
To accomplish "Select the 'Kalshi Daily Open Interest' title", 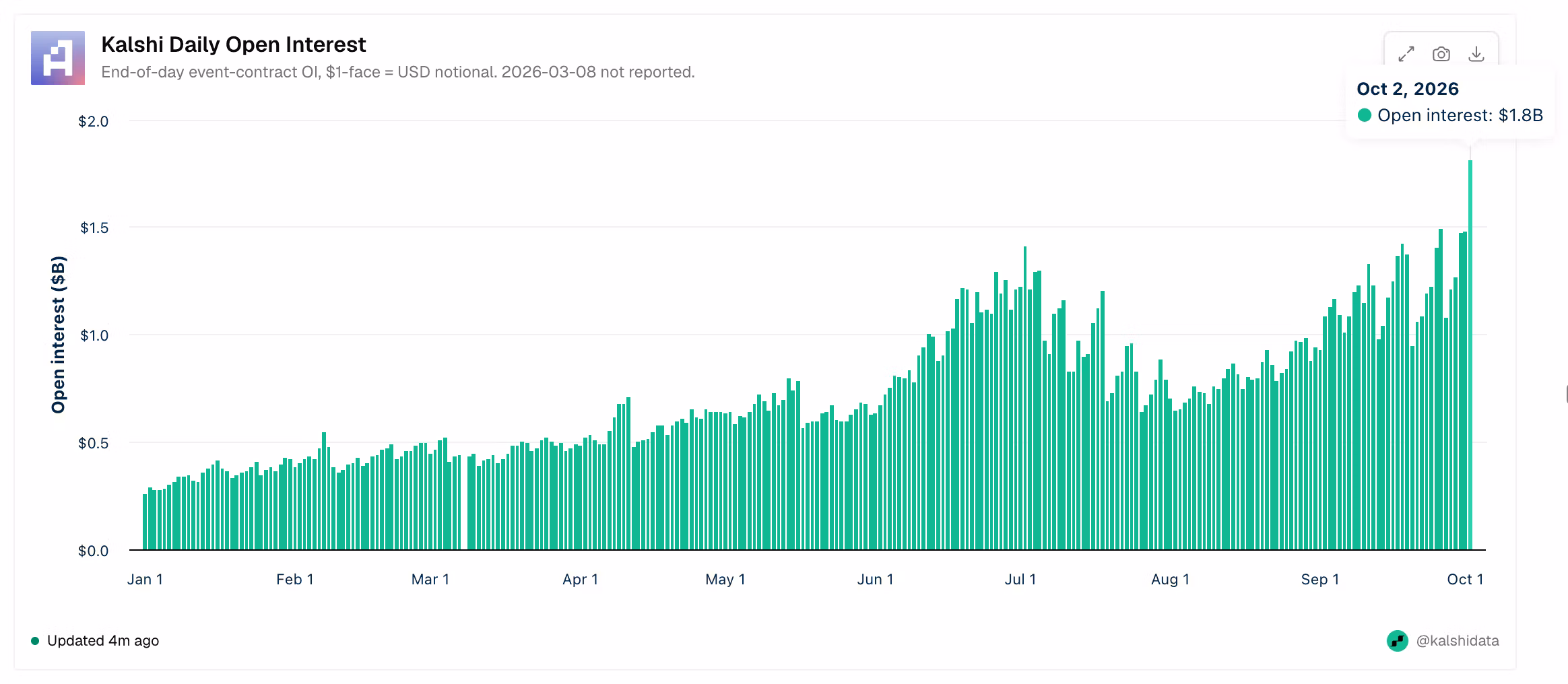I will click(x=234, y=44).
